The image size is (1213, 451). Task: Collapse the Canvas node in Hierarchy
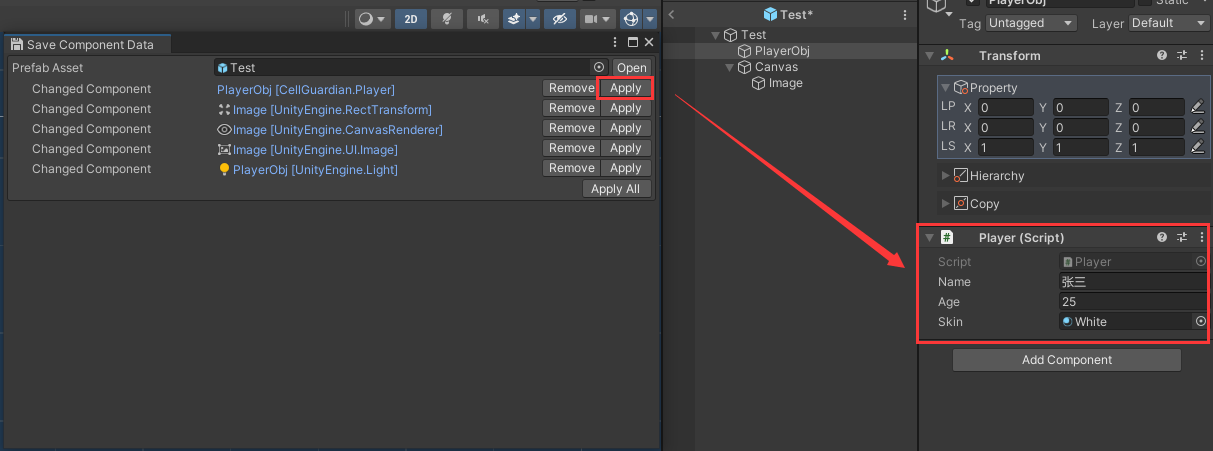pyautogui.click(x=730, y=67)
